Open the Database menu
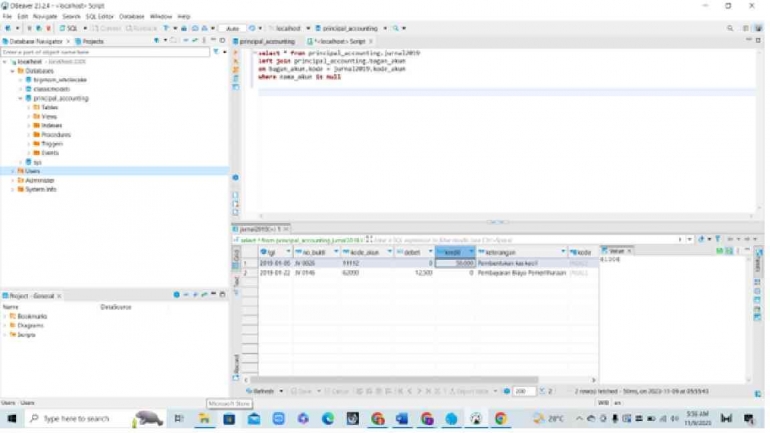This screenshot has height=433, width=770. [132, 16]
